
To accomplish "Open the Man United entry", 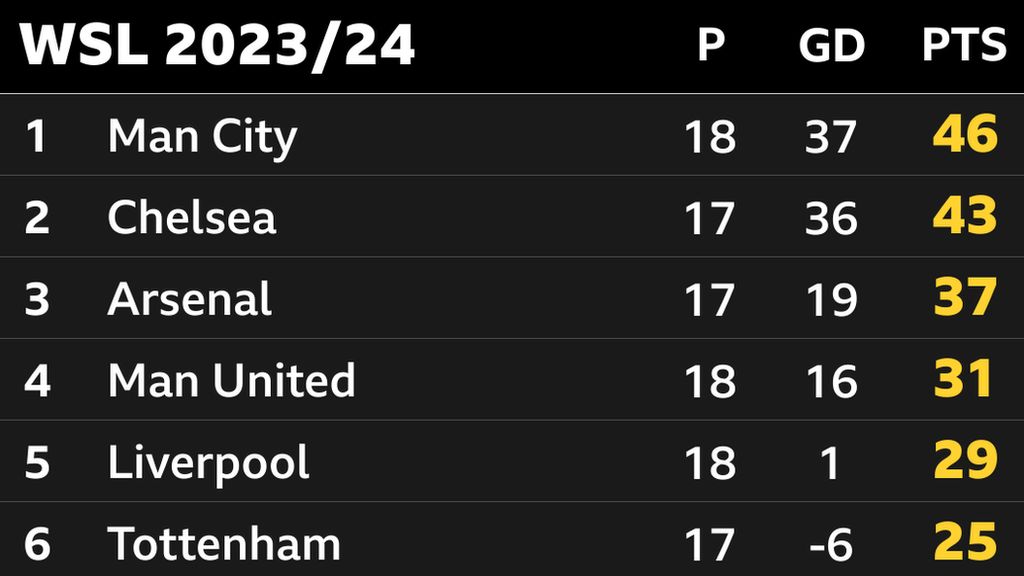I will point(231,380).
